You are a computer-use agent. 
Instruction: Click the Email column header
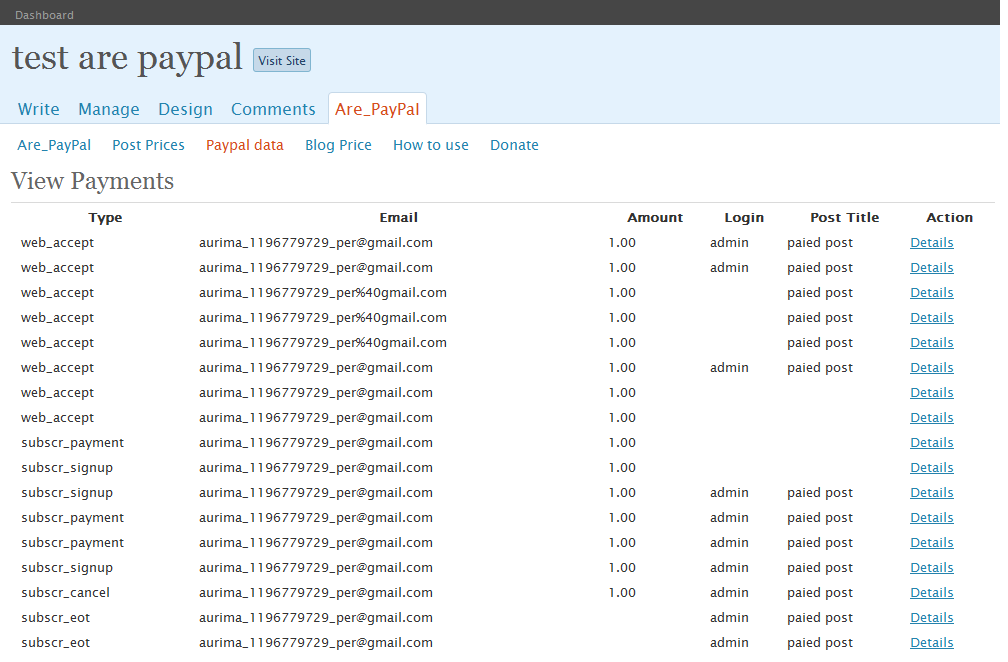click(x=399, y=218)
